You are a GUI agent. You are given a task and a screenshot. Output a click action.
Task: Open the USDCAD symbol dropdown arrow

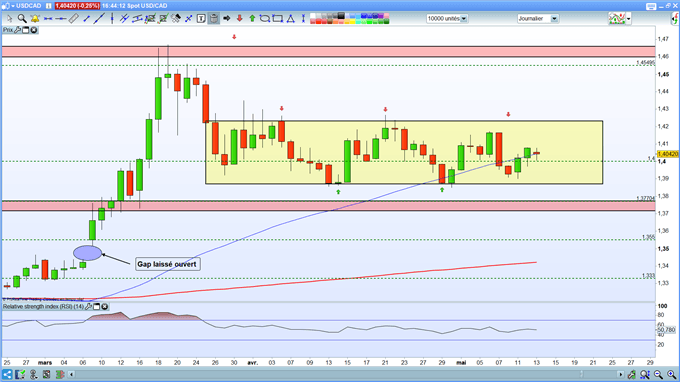pos(13,6)
